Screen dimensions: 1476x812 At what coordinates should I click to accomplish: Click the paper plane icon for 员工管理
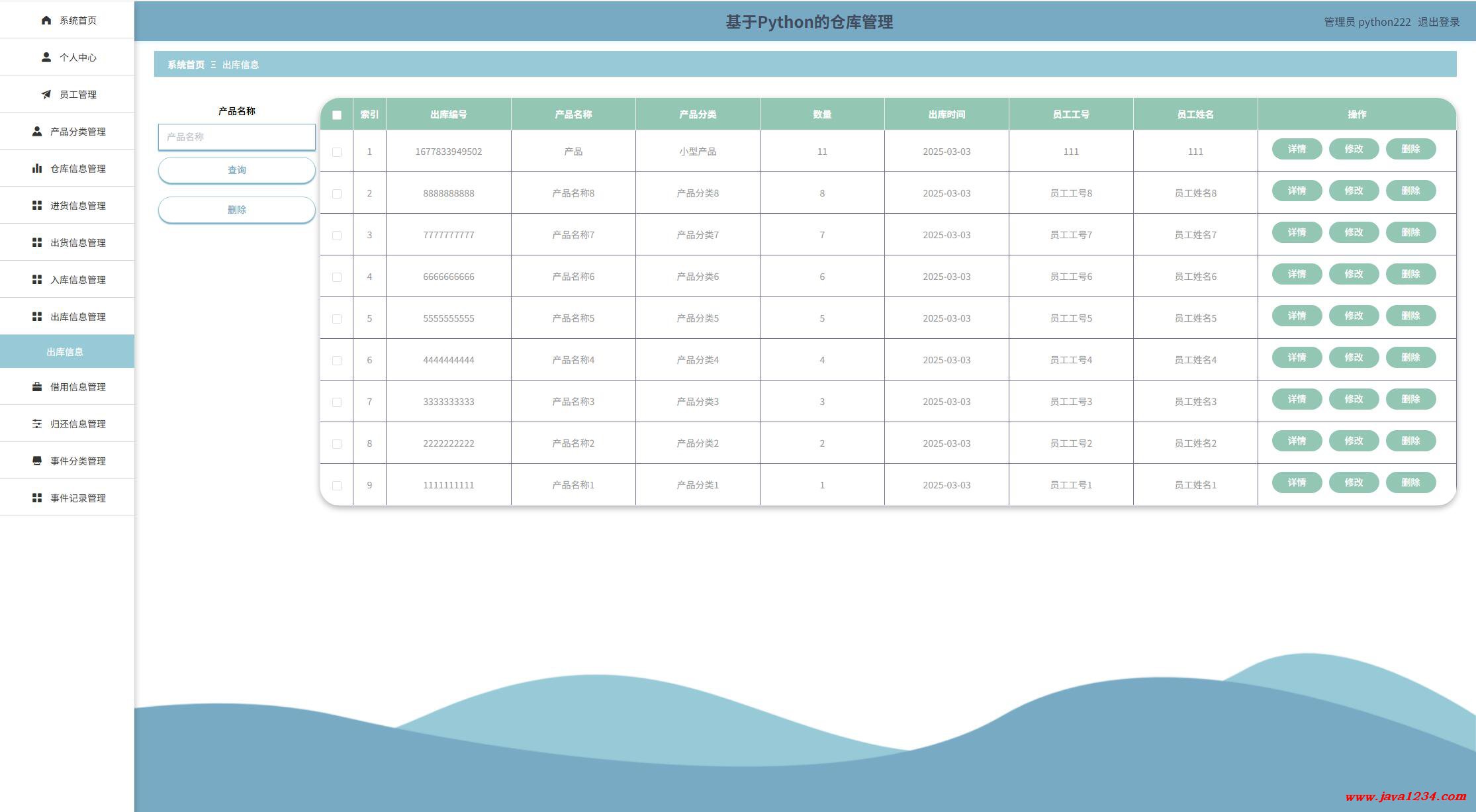click(x=46, y=95)
